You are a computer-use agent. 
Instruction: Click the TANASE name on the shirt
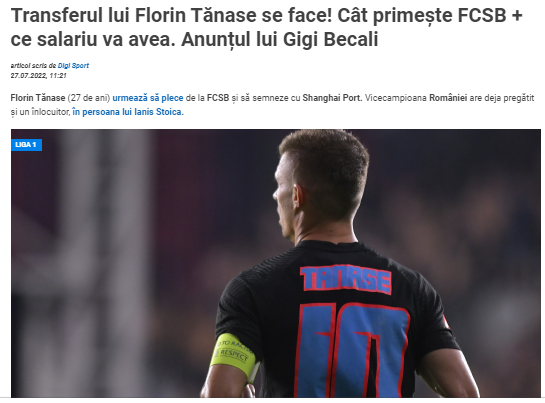pyautogui.click(x=346, y=280)
